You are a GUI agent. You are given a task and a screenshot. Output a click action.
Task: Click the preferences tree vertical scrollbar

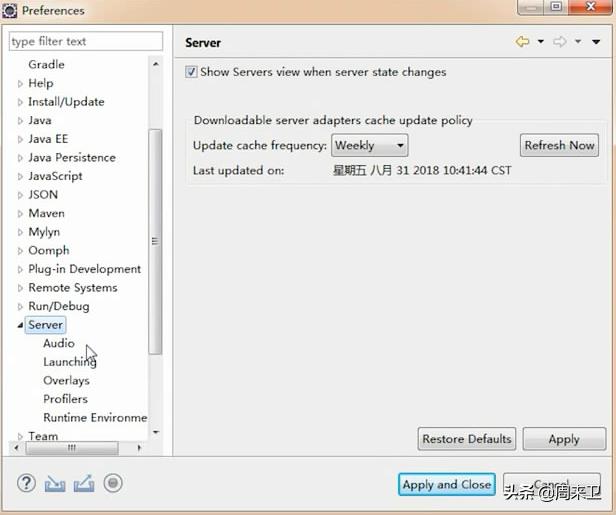point(154,240)
